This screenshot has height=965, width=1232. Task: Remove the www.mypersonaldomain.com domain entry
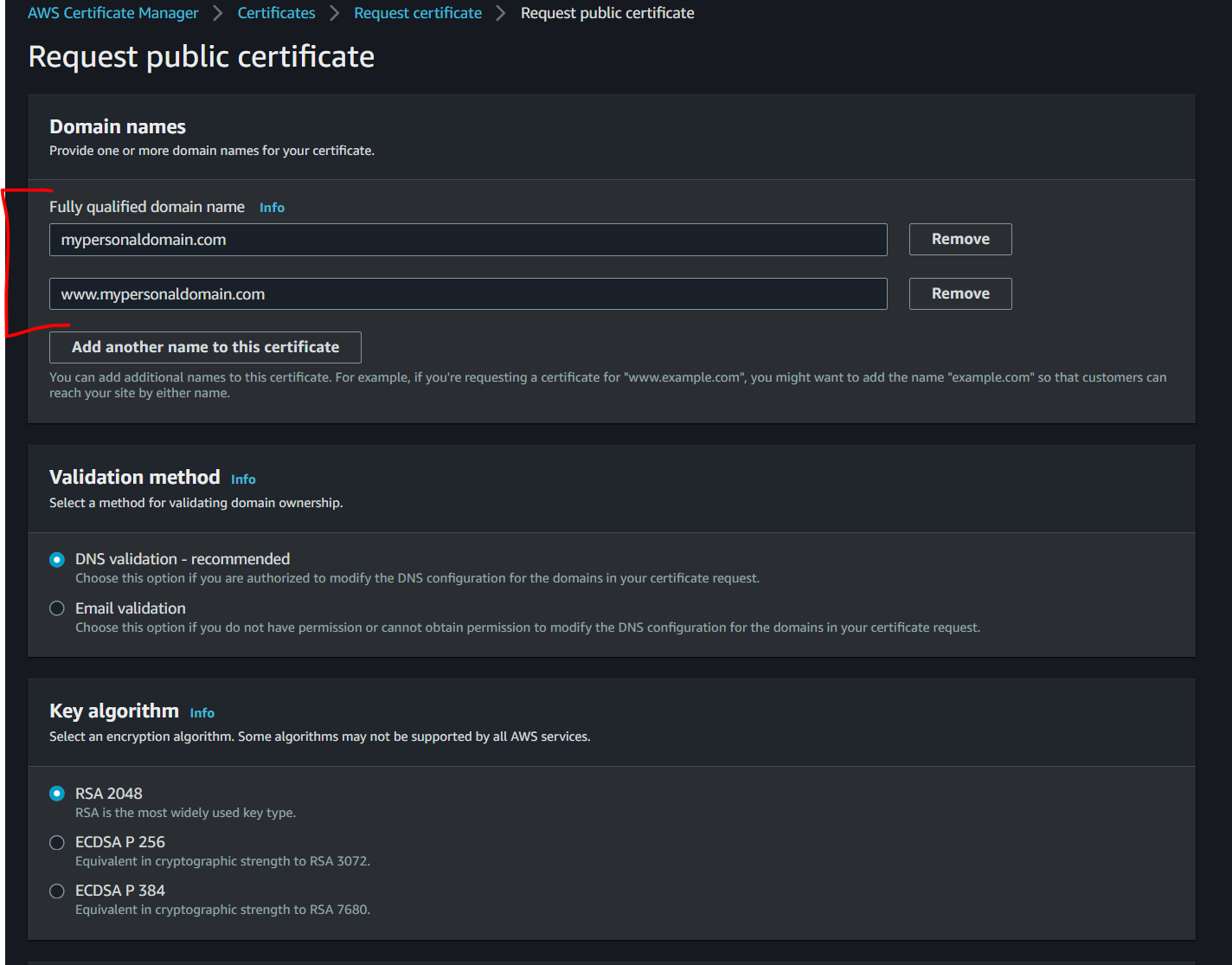coord(959,293)
